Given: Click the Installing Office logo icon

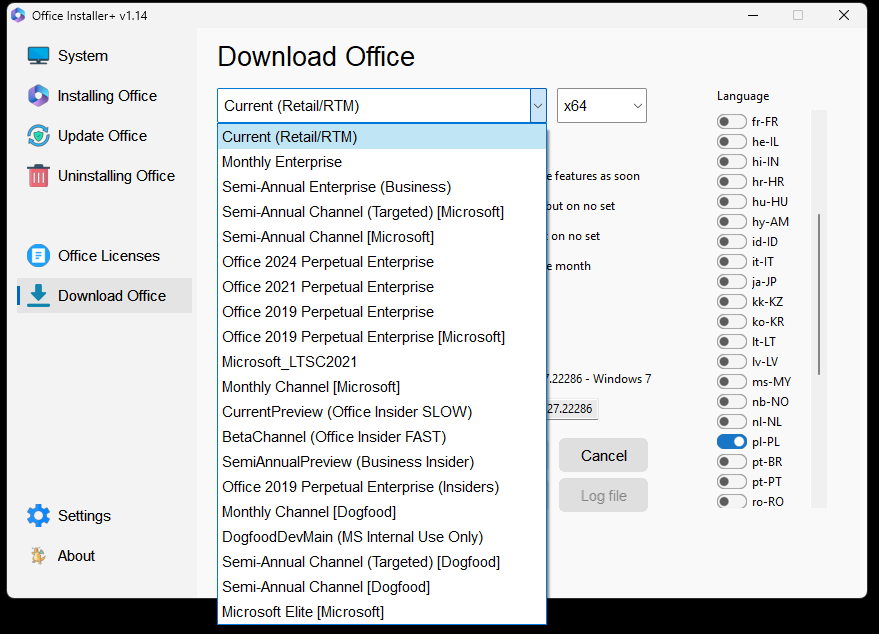Looking at the screenshot, I should 38,96.
